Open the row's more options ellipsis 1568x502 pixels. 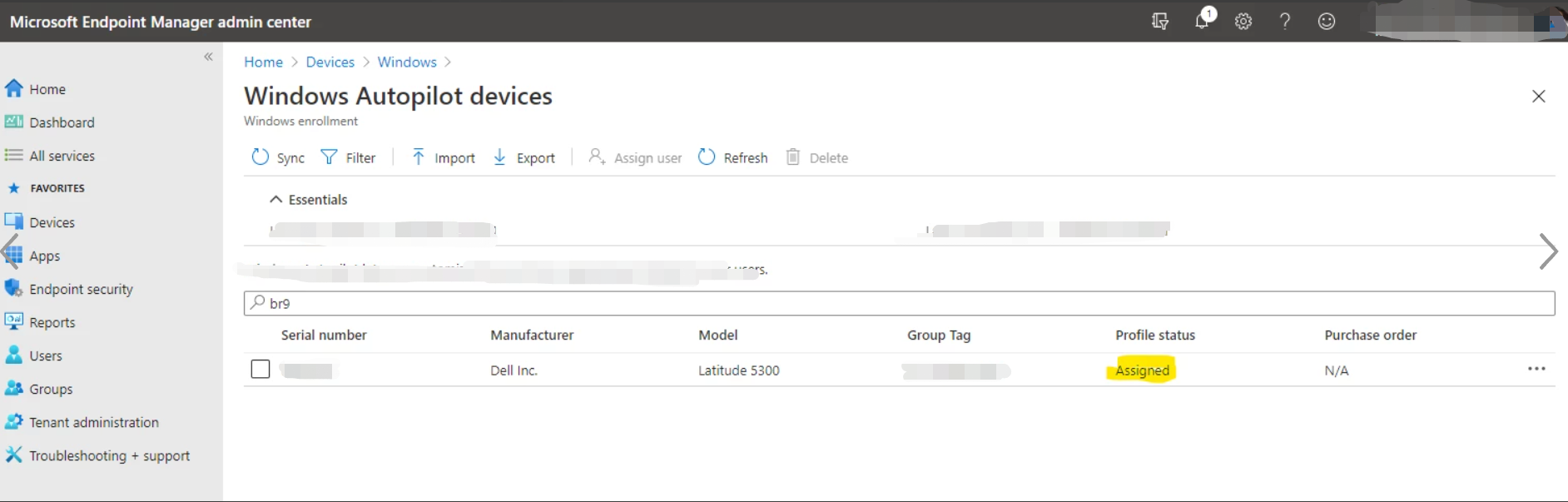point(1536,369)
